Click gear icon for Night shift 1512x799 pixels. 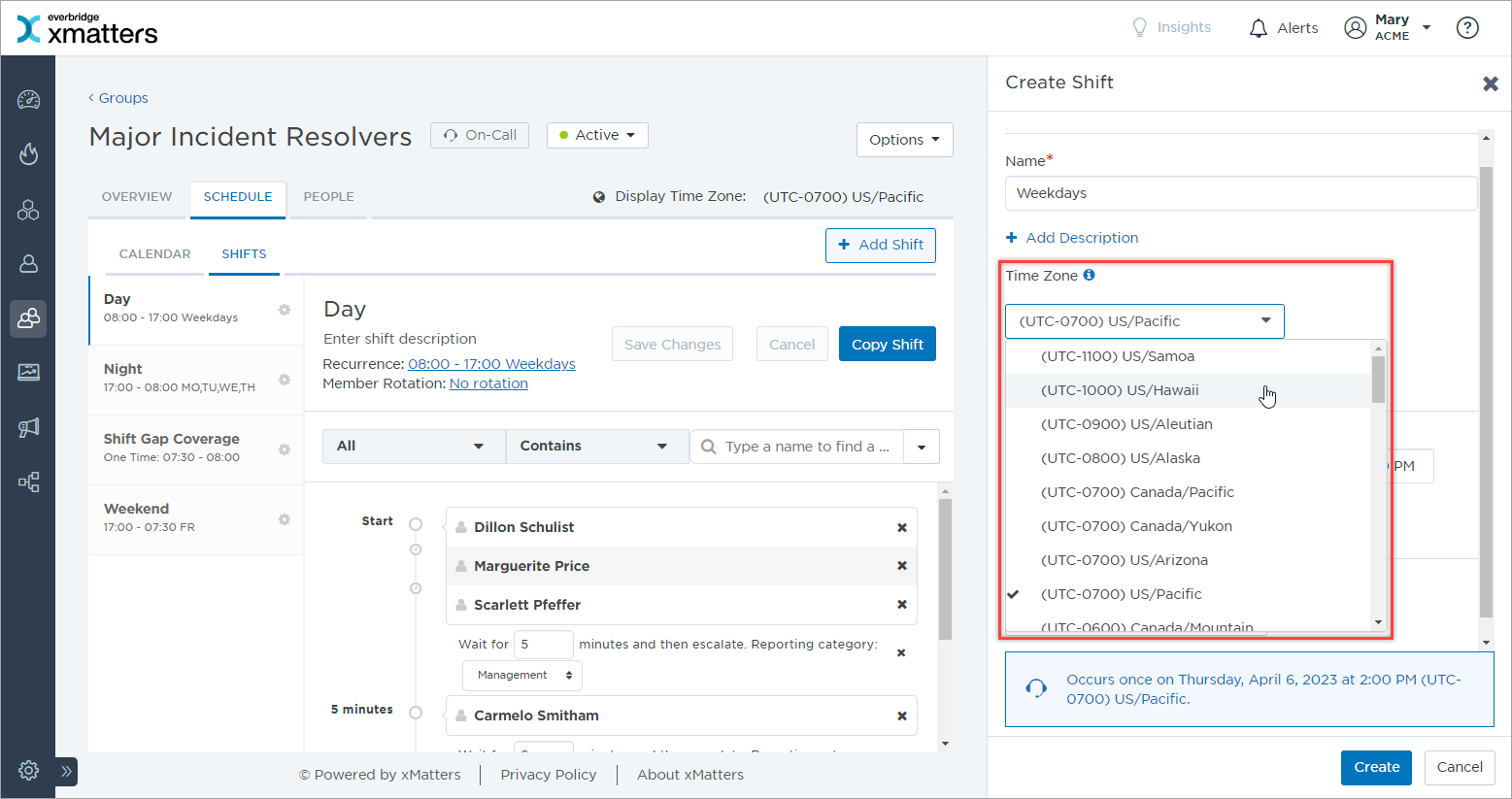point(285,380)
